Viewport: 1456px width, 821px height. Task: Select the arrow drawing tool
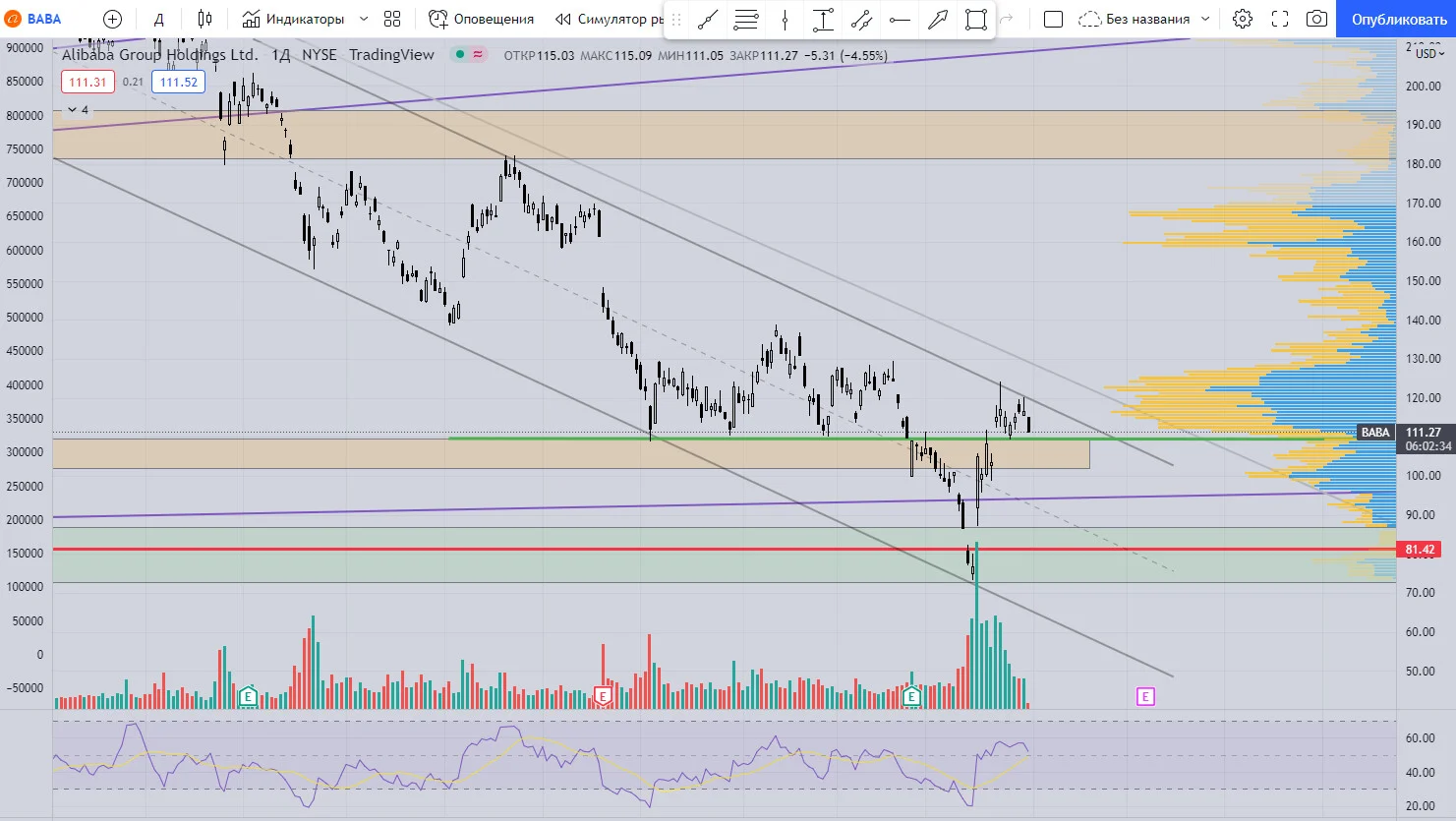(938, 20)
